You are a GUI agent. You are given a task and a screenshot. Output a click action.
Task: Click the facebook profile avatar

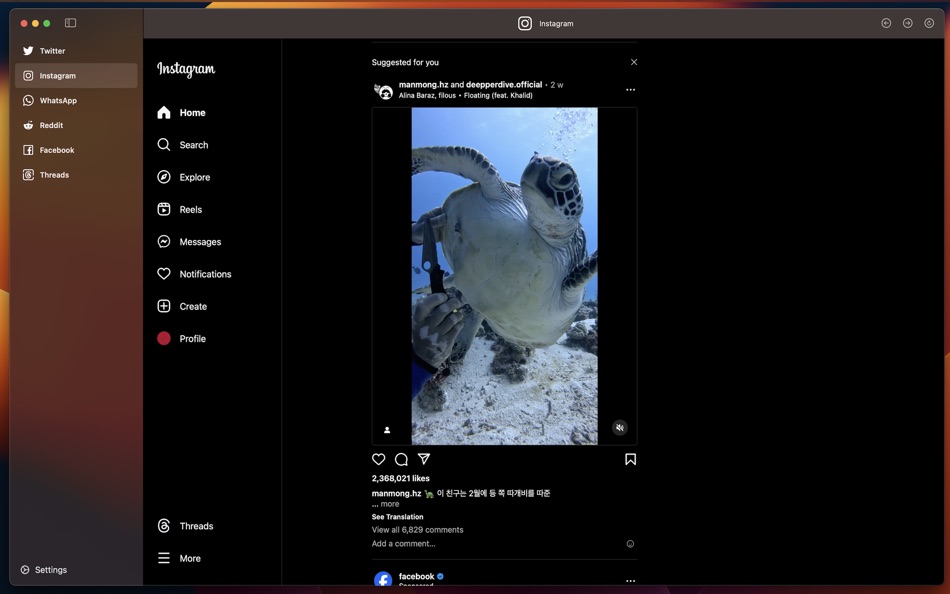[x=383, y=579]
